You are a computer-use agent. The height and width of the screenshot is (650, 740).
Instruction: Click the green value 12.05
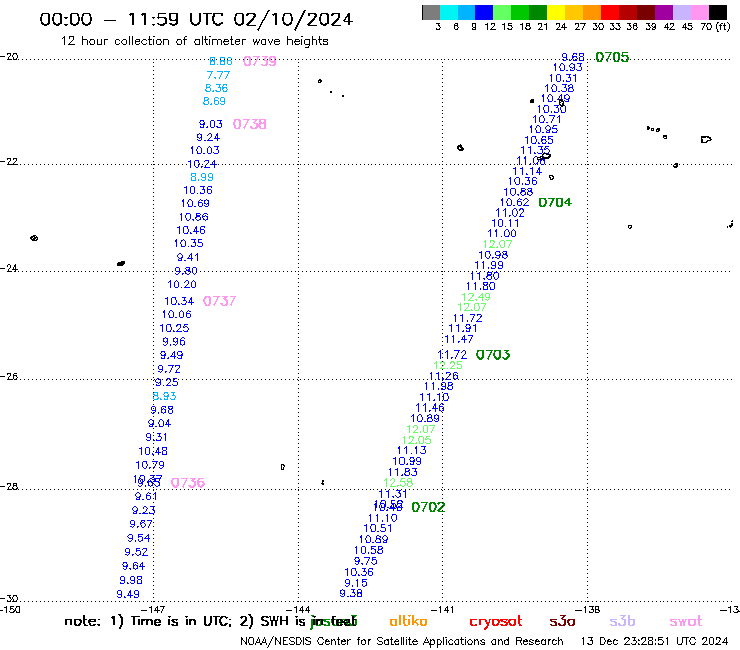(416, 440)
